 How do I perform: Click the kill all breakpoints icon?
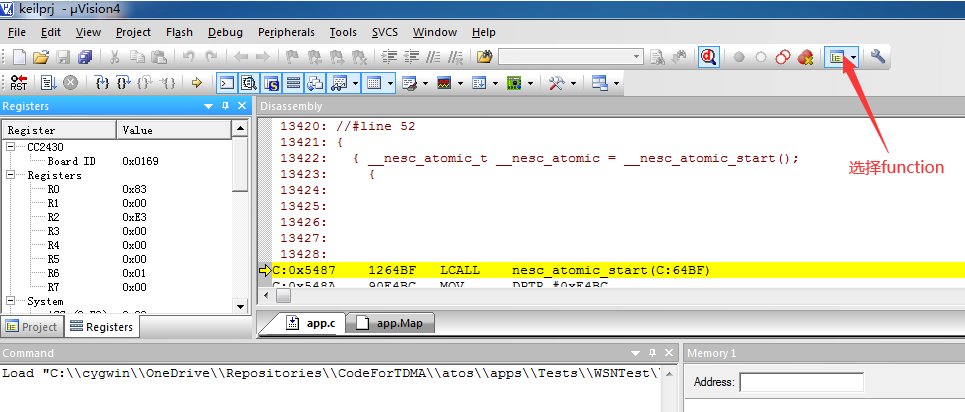[805, 57]
